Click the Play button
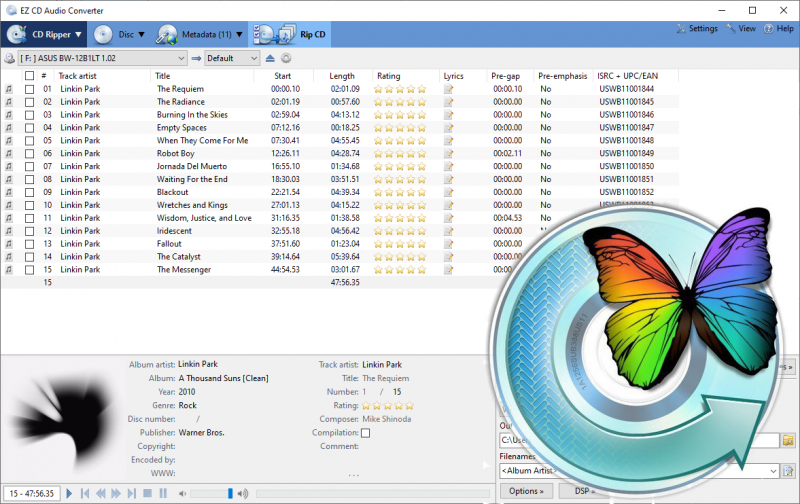Image resolution: width=800 pixels, height=504 pixels. click(69, 493)
